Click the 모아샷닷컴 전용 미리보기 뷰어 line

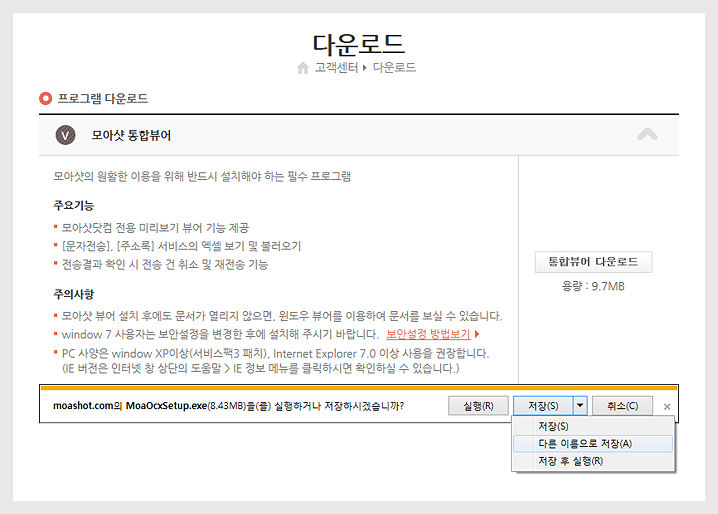155,228
